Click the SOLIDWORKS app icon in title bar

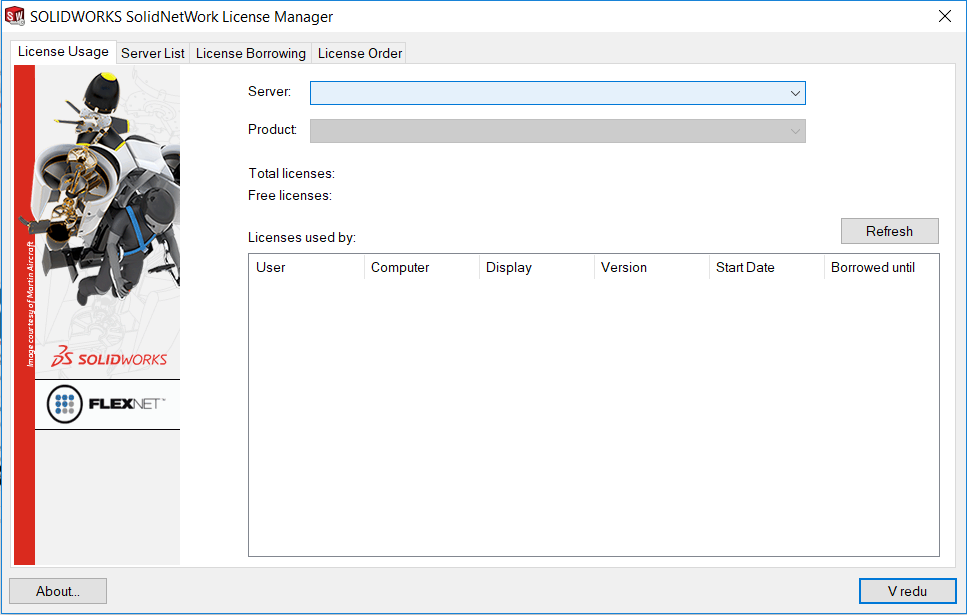click(x=15, y=17)
